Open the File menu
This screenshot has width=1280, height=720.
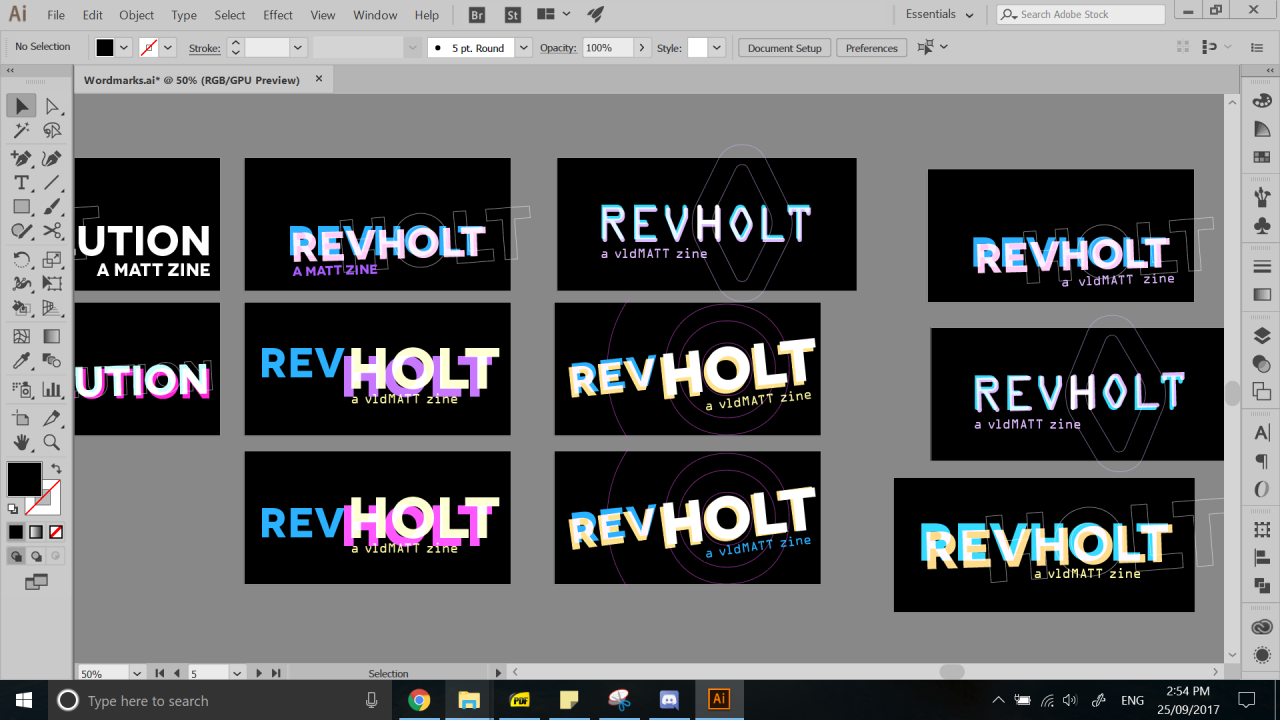56,15
